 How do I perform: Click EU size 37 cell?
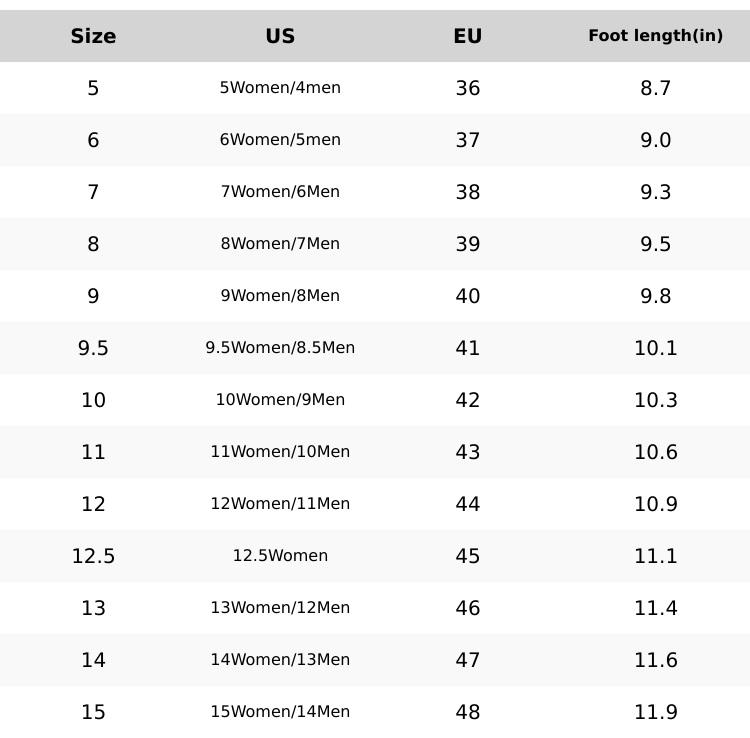467,140
